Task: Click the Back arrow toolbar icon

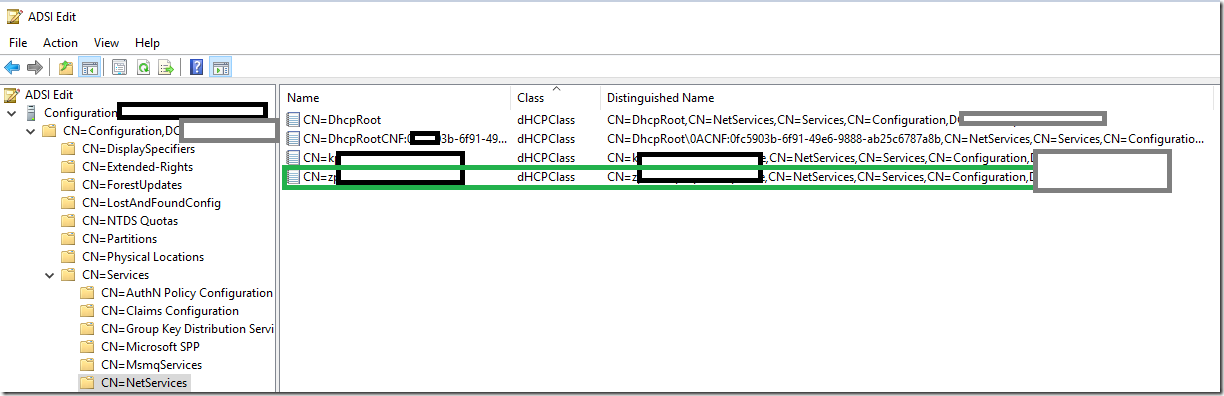Action: (x=12, y=68)
